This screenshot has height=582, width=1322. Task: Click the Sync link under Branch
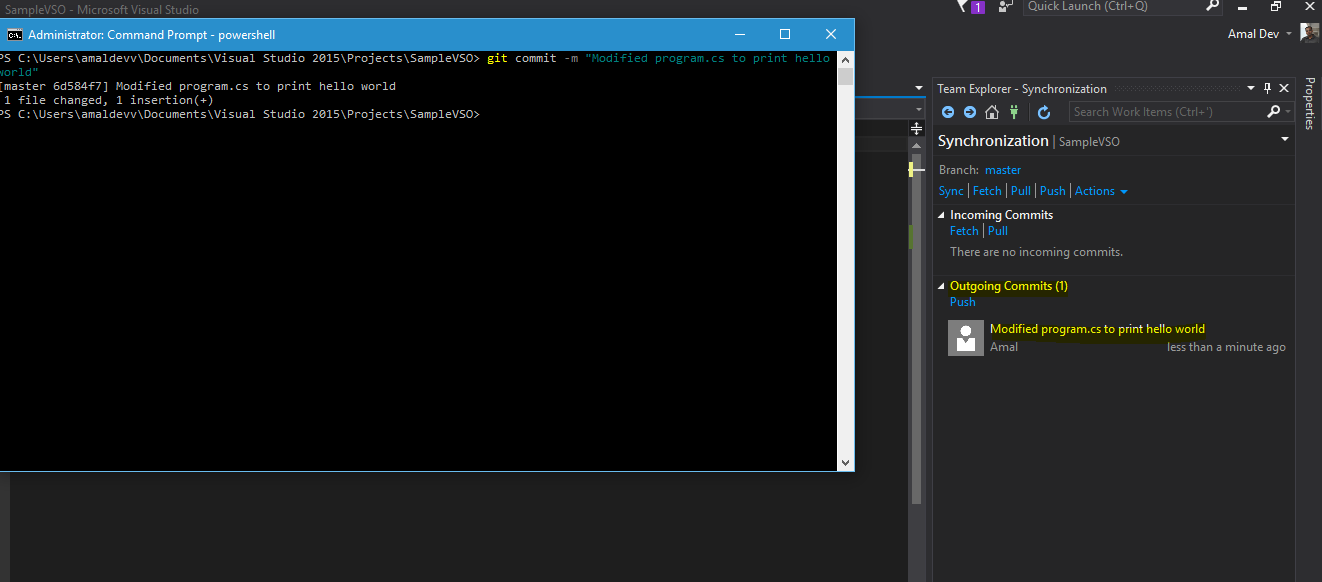[x=951, y=191]
